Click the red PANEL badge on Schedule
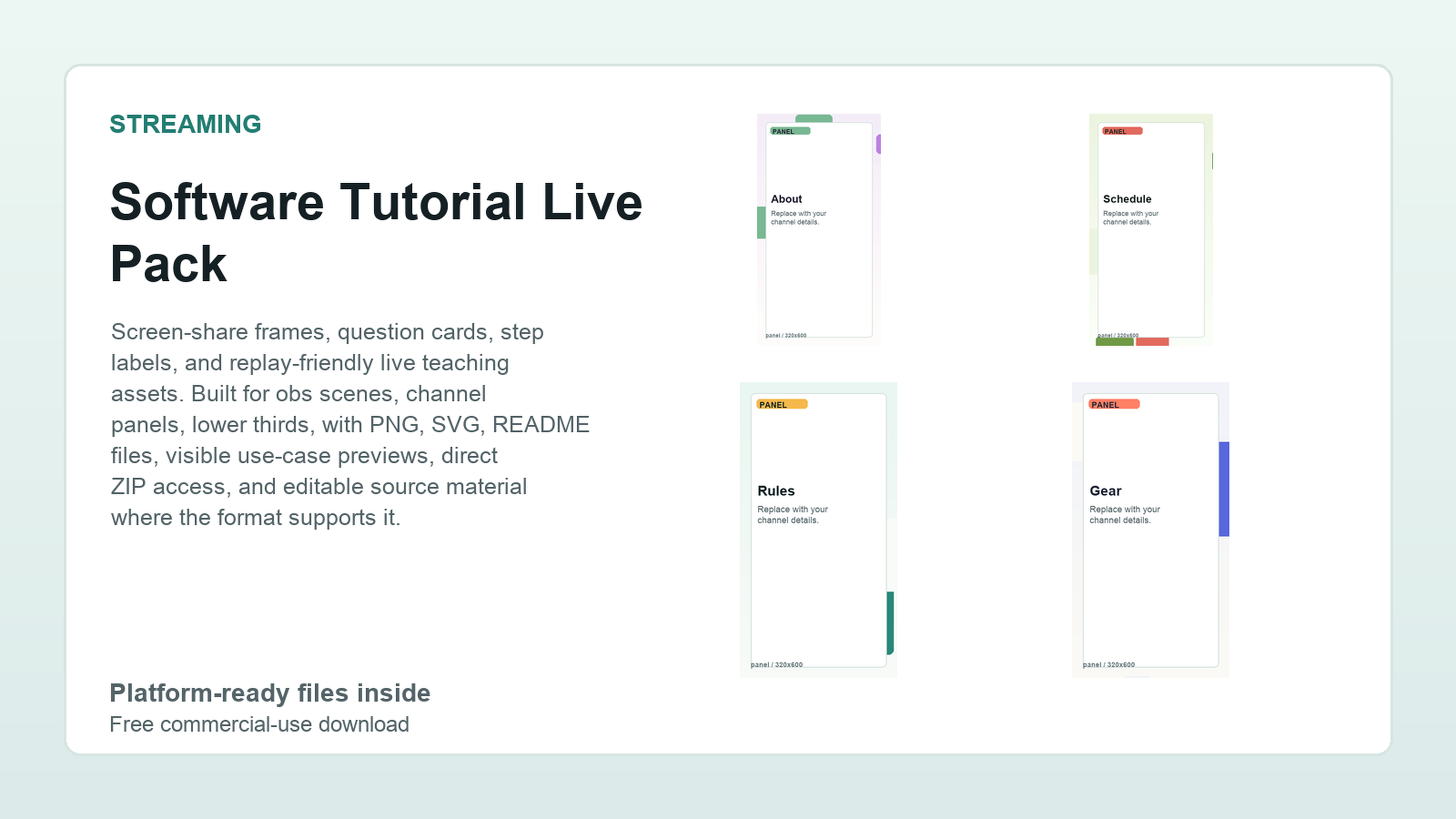1456x819 pixels. [x=1122, y=131]
